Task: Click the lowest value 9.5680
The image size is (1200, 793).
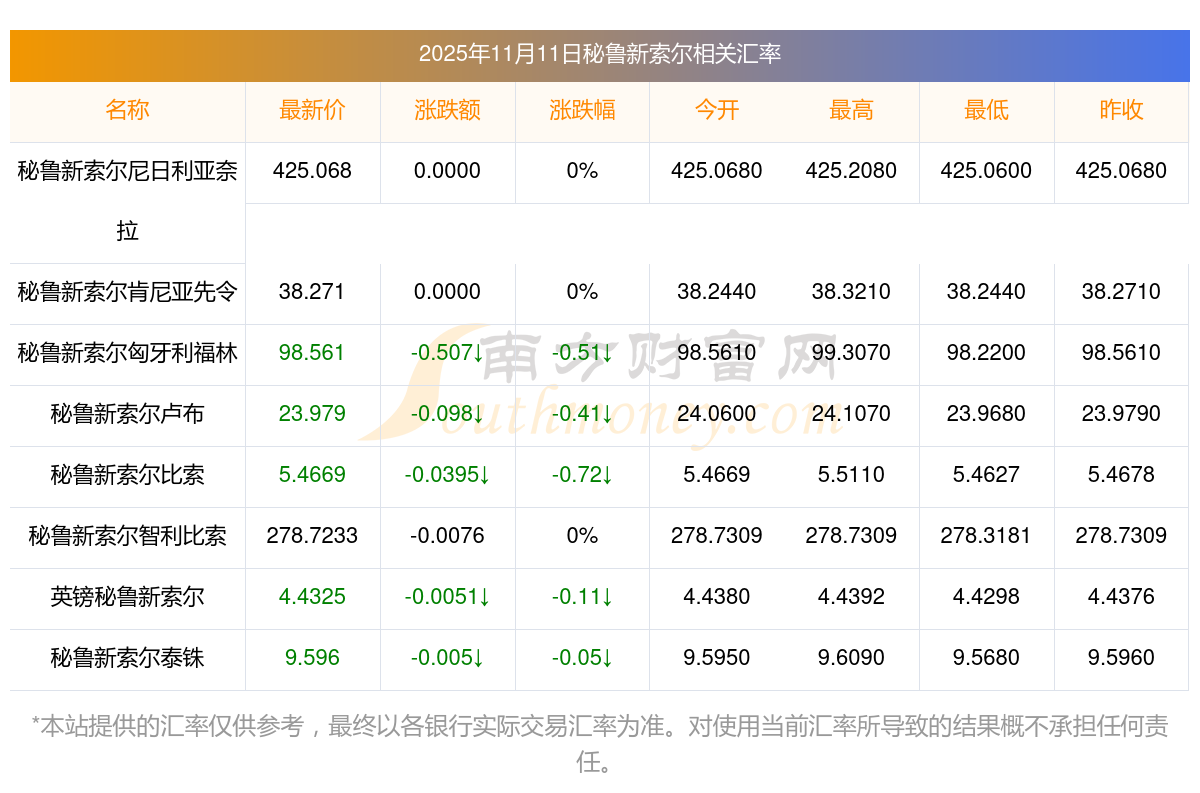Action: click(x=986, y=658)
